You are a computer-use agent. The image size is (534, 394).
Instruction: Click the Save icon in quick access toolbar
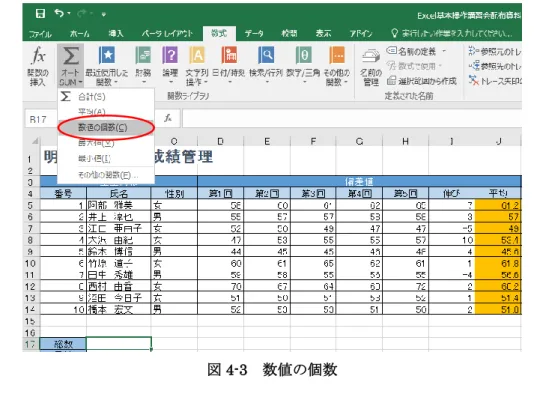click(40, 13)
